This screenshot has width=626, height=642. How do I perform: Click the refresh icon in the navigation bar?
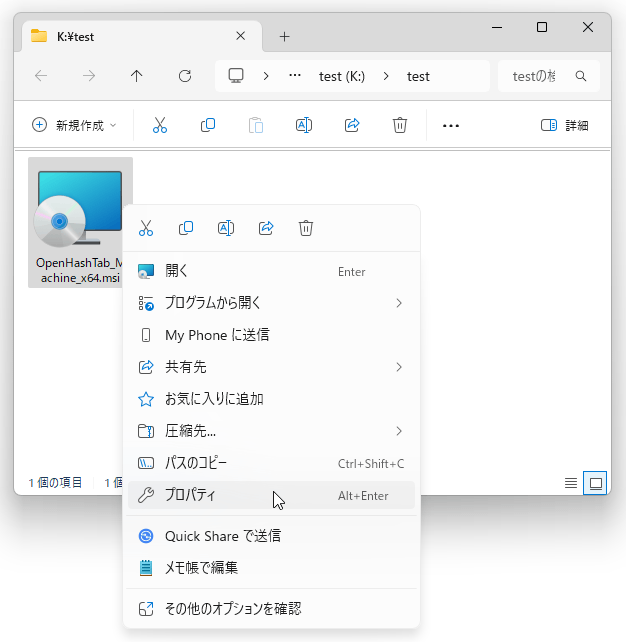[x=185, y=76]
